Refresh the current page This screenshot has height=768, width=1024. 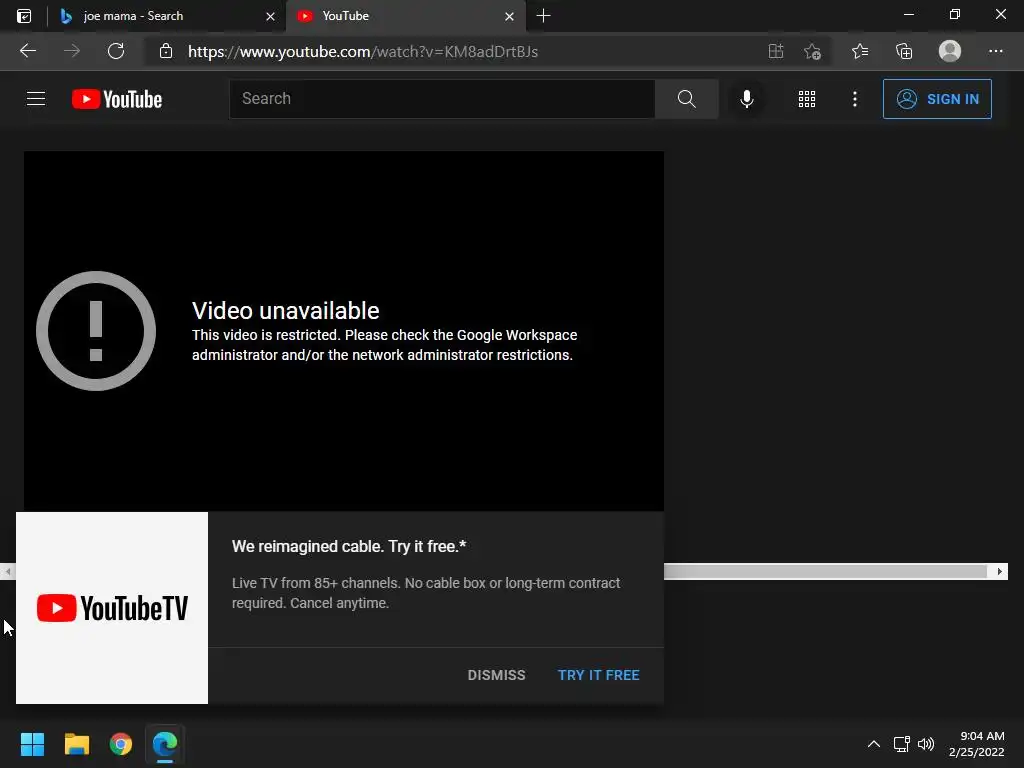tap(116, 51)
